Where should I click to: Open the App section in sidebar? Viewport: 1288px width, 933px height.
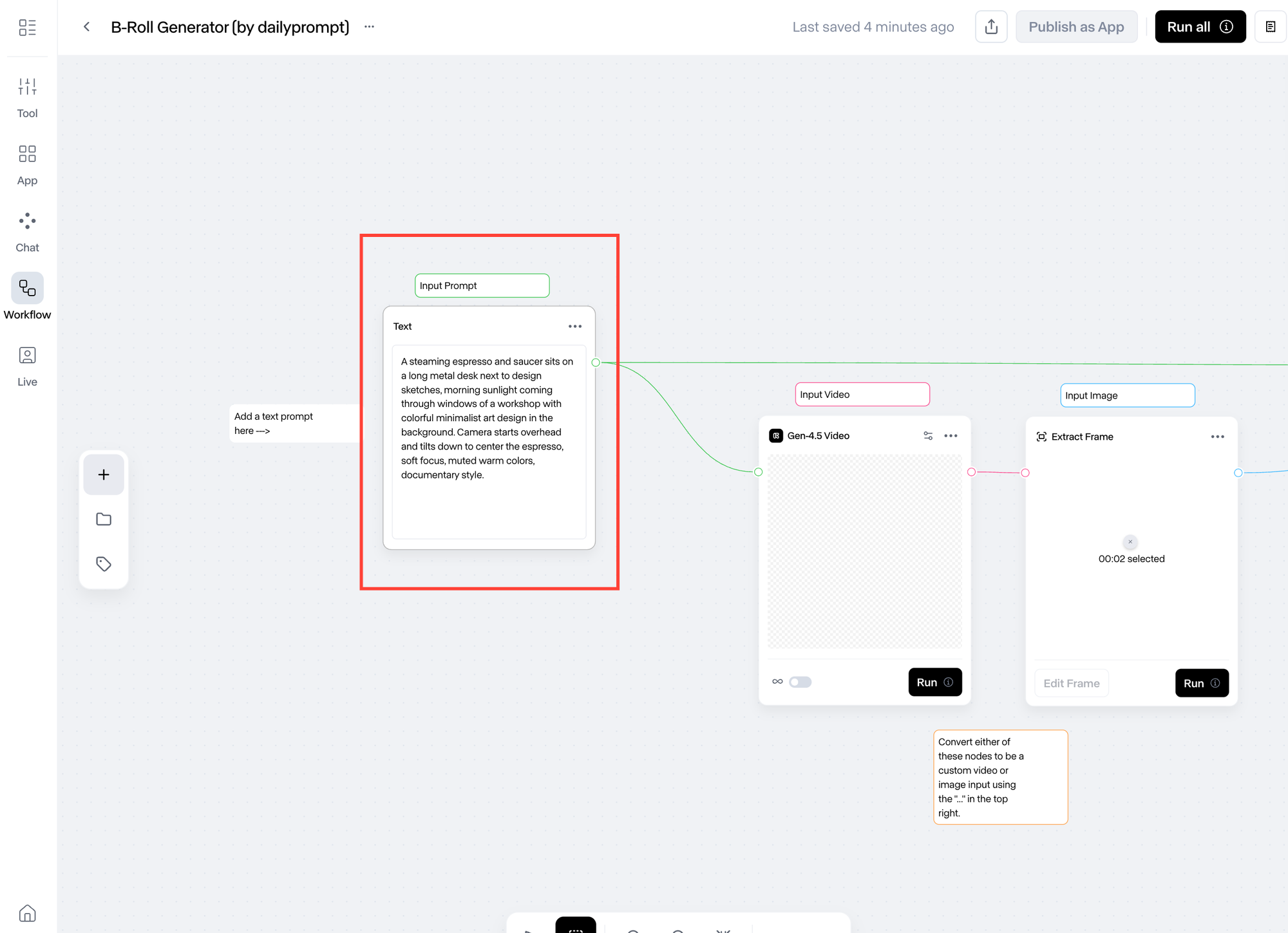pos(27,164)
